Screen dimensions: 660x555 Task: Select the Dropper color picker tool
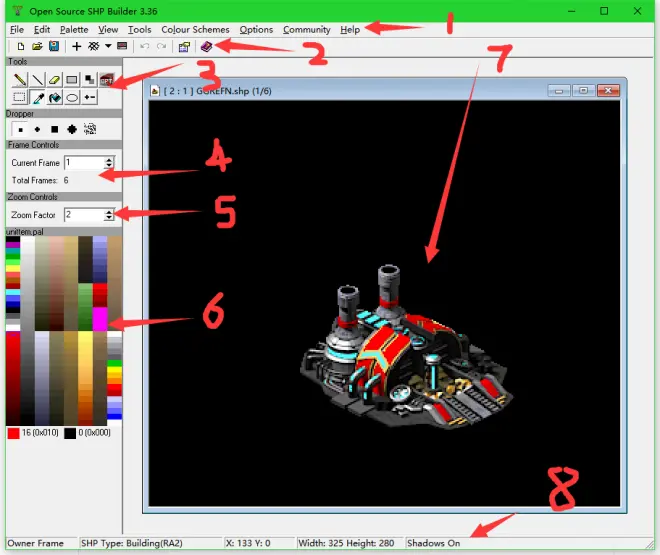tap(37, 98)
